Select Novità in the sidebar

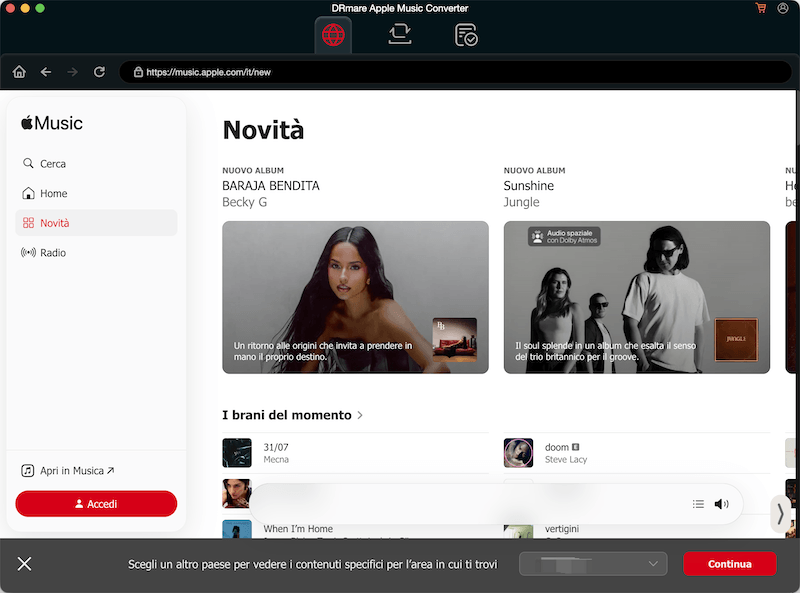click(x=96, y=223)
